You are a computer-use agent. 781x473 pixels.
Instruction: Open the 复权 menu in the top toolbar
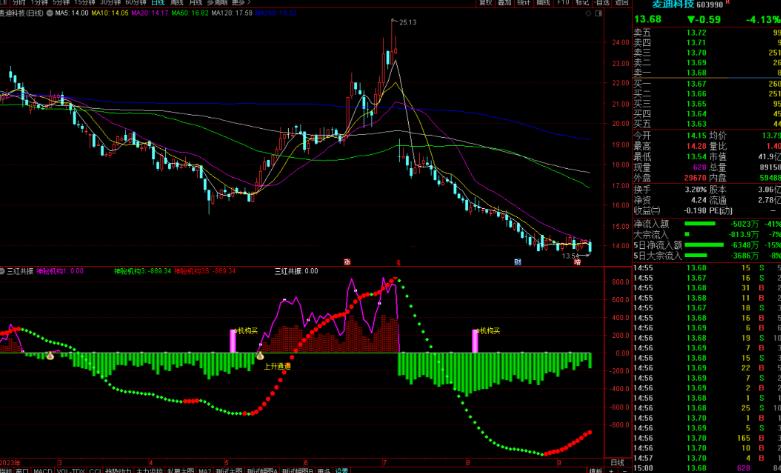click(x=486, y=2)
